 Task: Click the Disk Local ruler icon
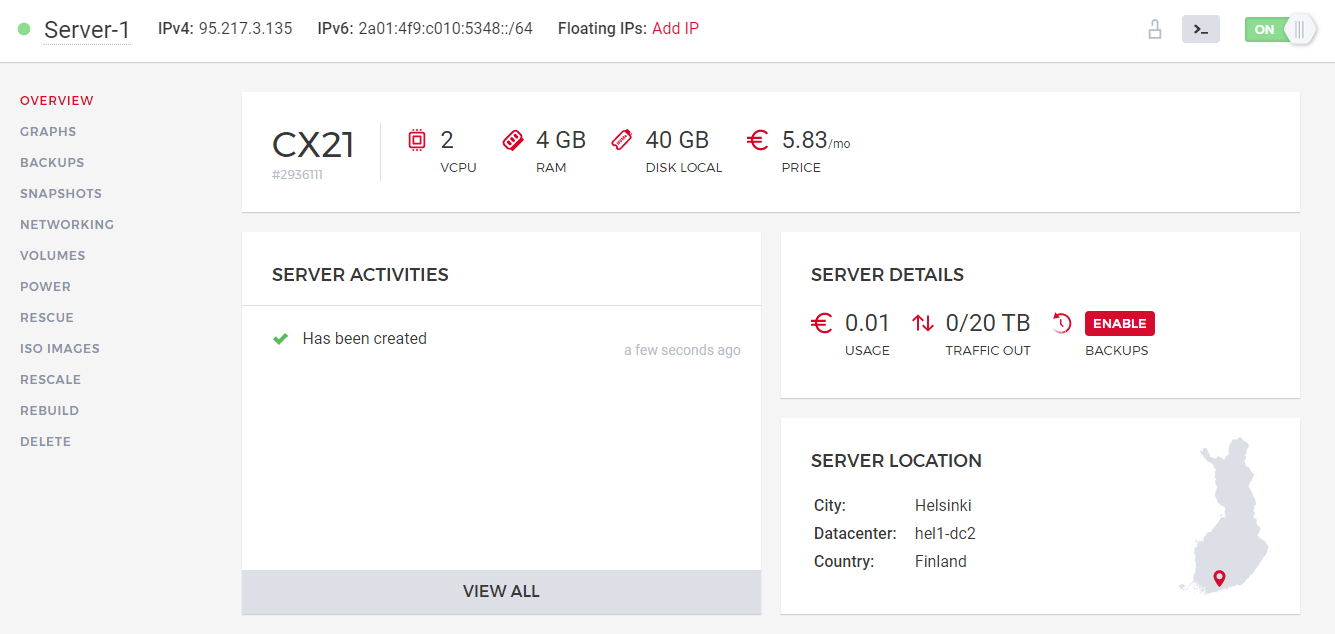[x=622, y=140]
